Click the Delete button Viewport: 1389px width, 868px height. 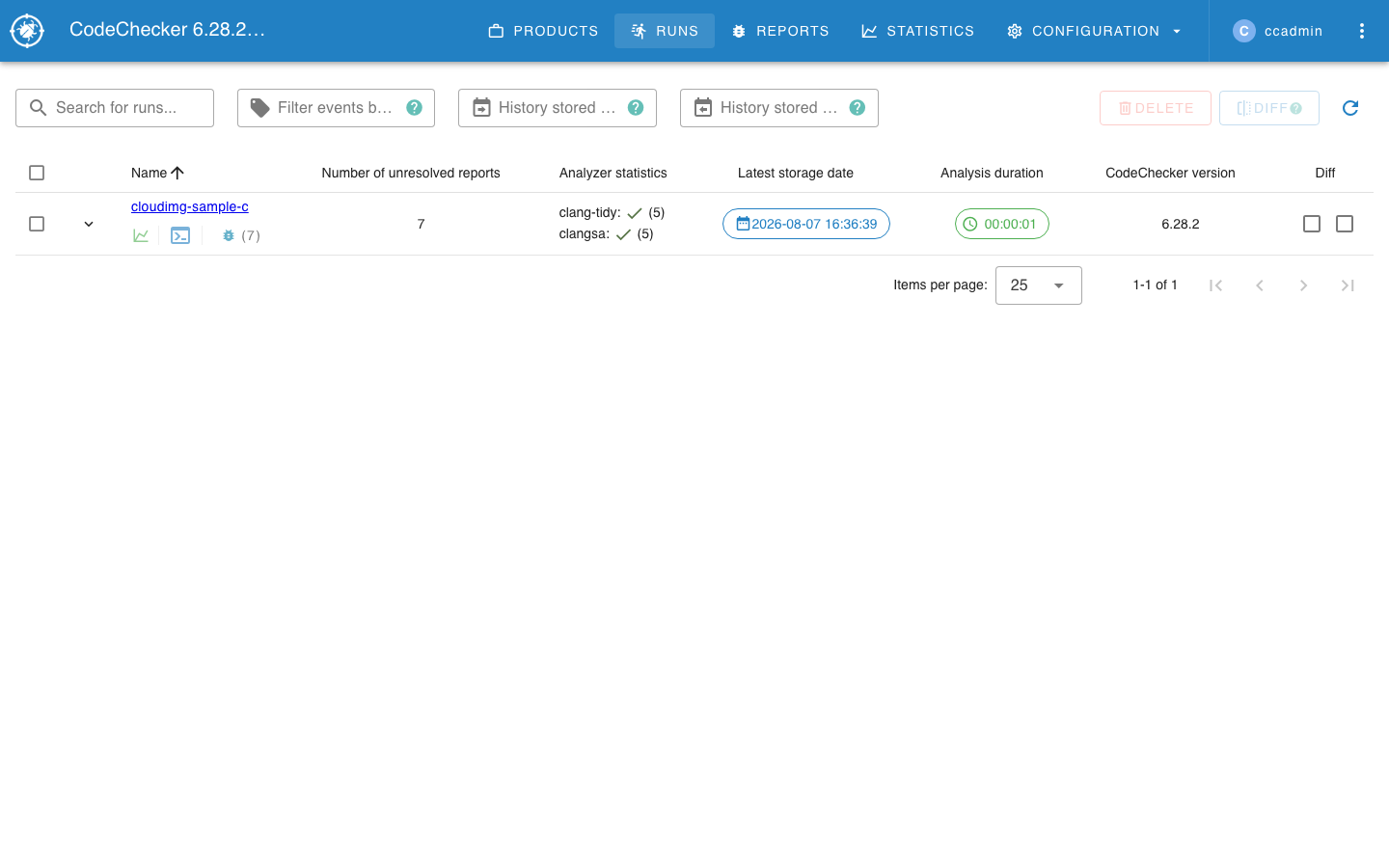click(x=1156, y=108)
